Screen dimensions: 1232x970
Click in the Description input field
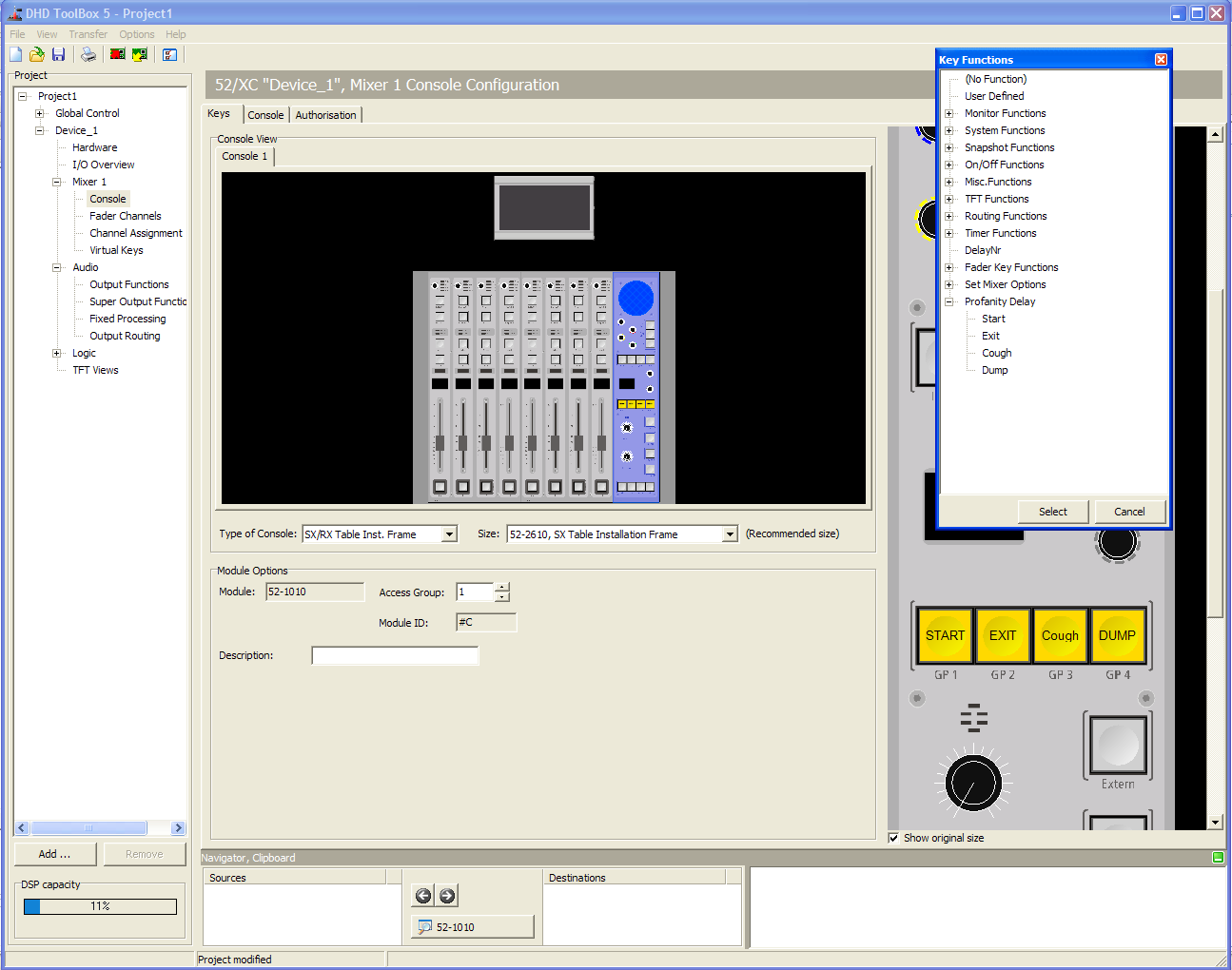[x=395, y=655]
